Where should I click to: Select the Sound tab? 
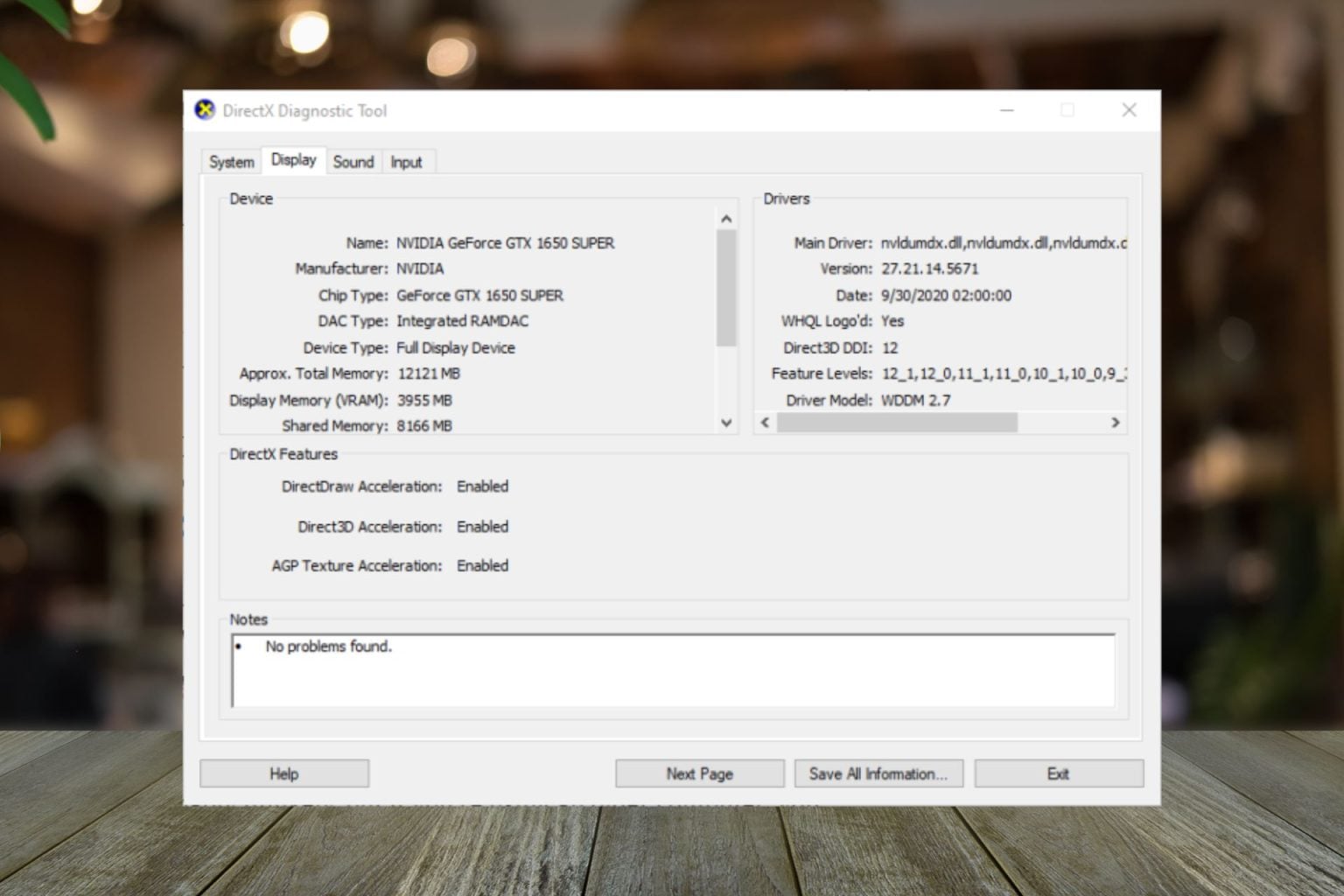coord(353,161)
